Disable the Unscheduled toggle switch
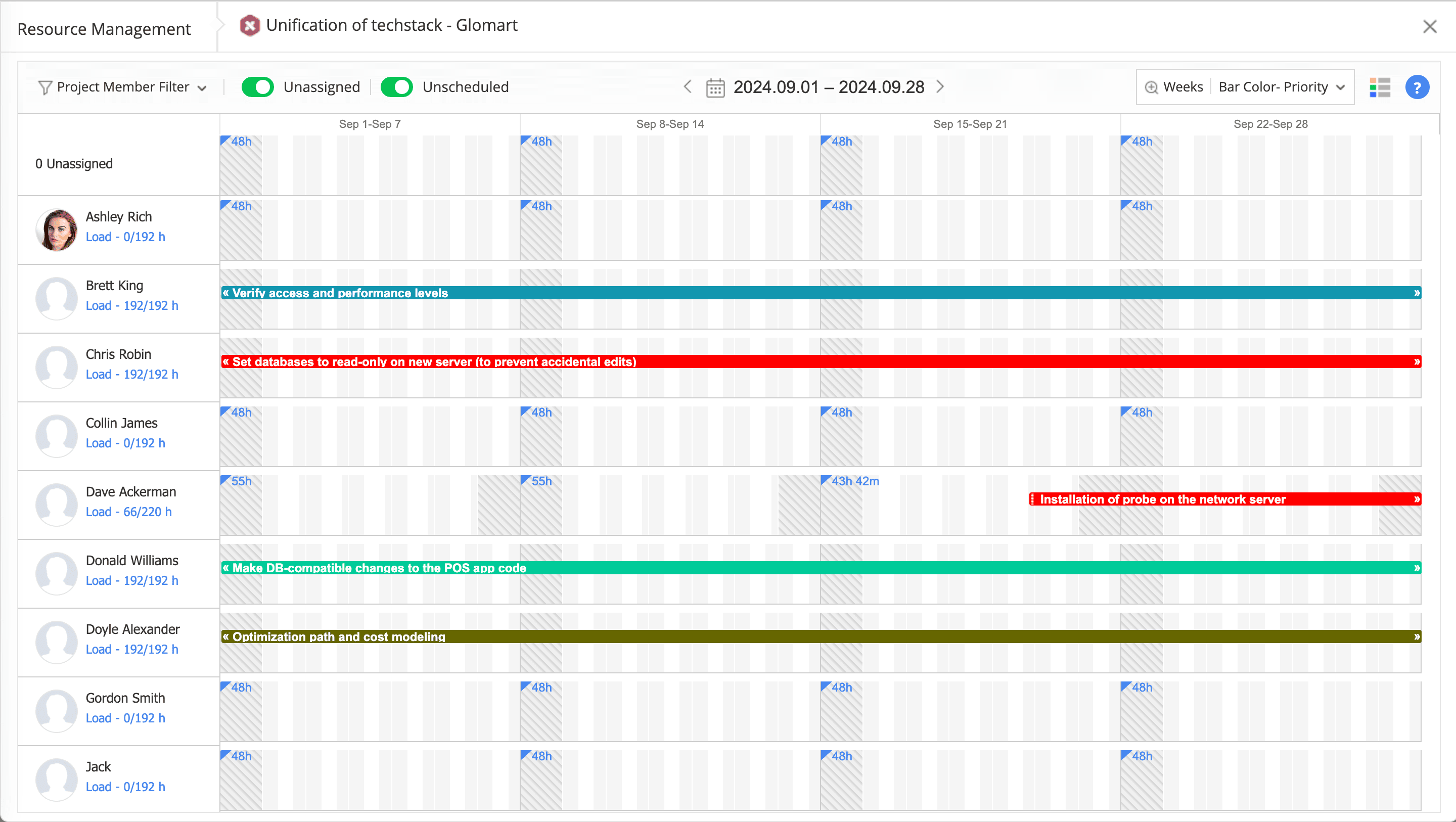Screen dimensions: 1456x822 point(397,87)
